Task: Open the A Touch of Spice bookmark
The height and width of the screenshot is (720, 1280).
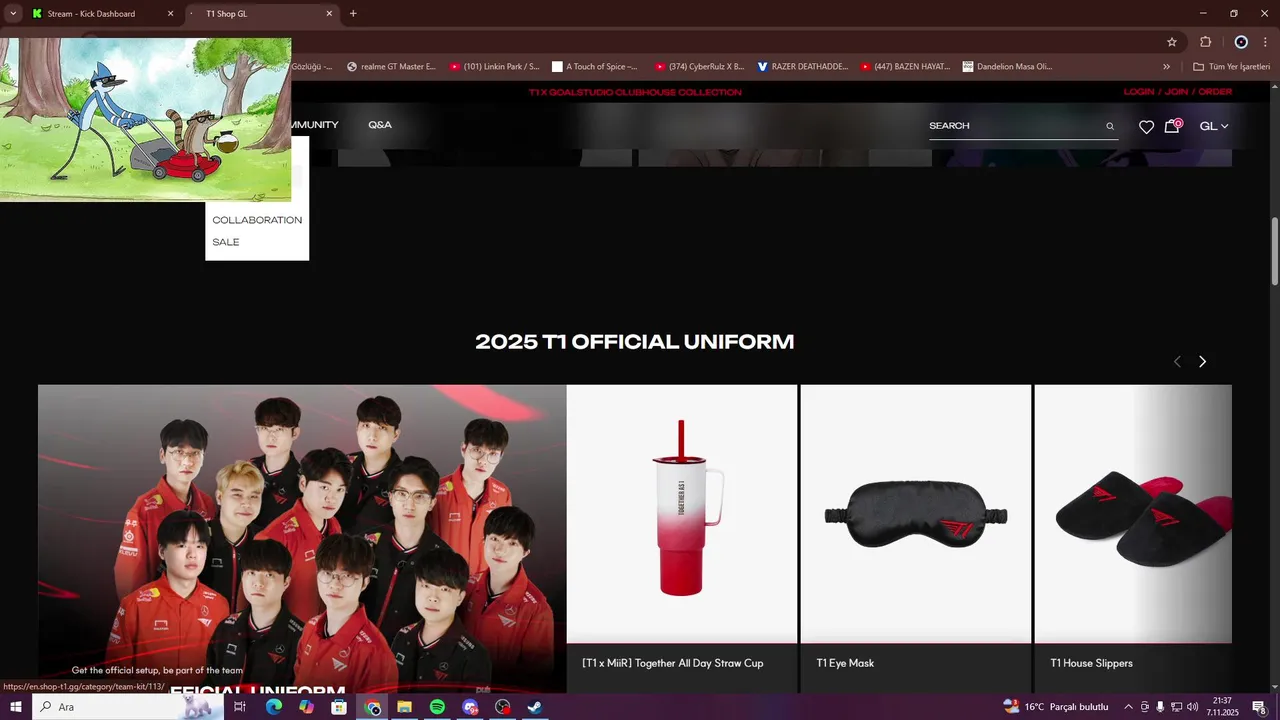Action: pos(595,67)
